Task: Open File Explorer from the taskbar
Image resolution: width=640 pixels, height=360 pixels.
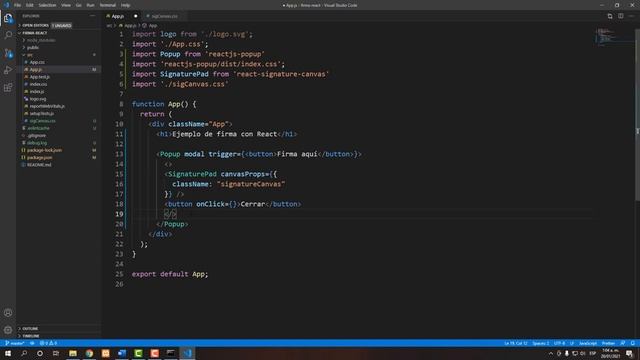Action: coord(73,353)
